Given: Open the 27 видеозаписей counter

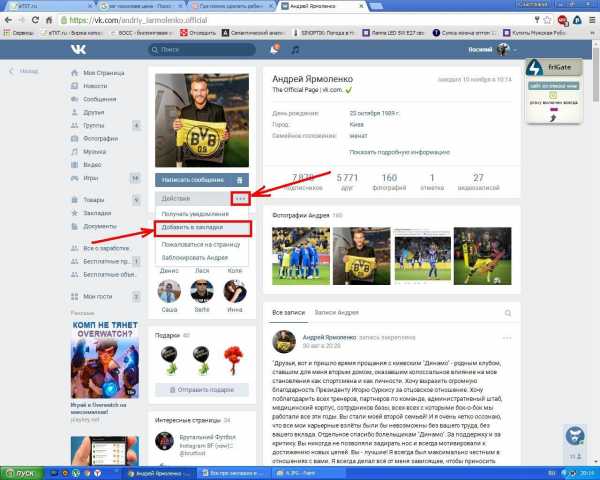Looking at the screenshot, I should point(478,182).
